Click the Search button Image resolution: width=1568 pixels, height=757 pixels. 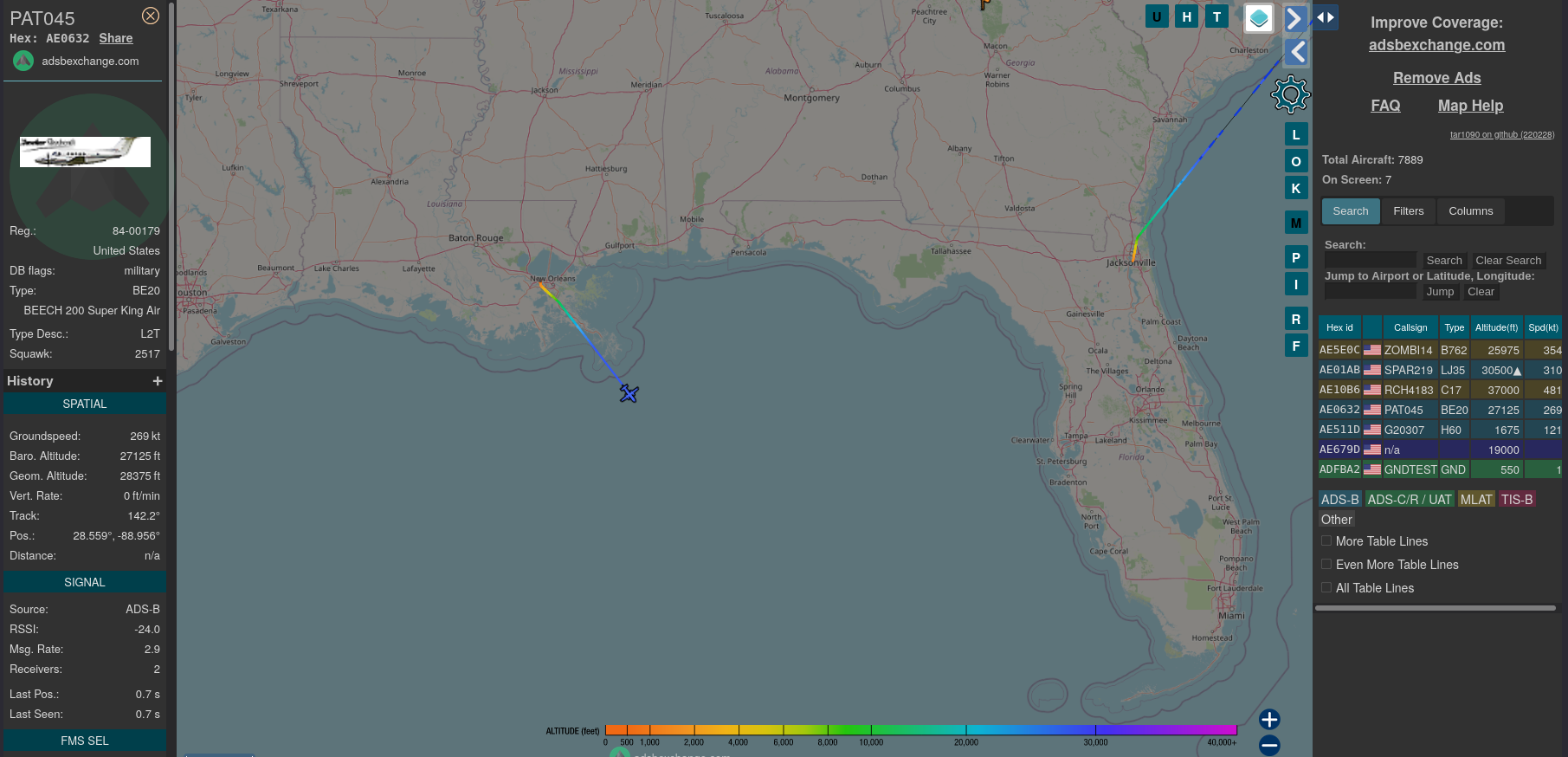coord(1443,260)
